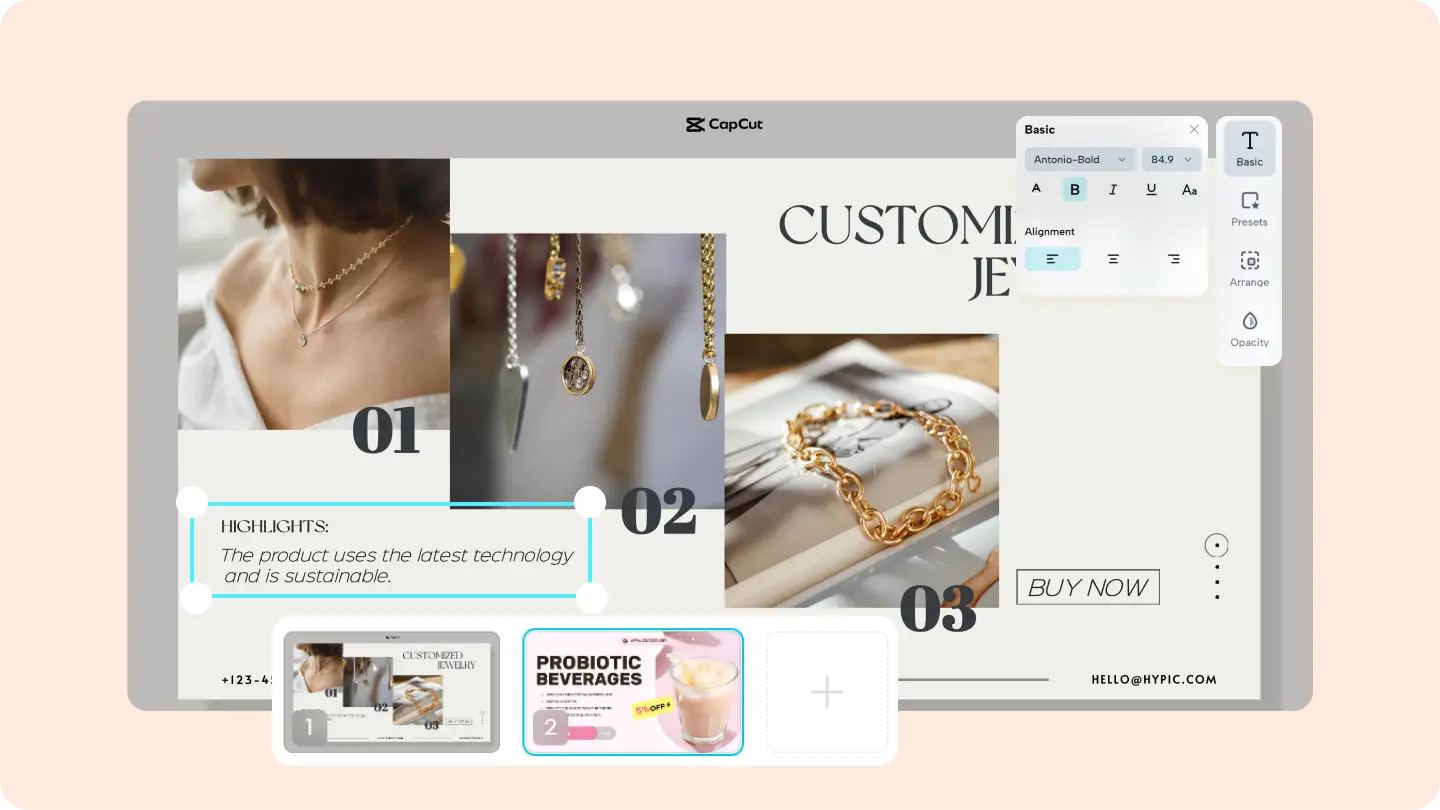Select the gold chain bracelet photo

862,470
